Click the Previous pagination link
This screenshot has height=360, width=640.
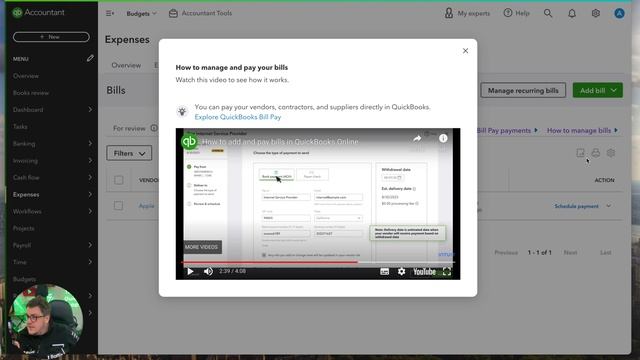tap(506, 253)
